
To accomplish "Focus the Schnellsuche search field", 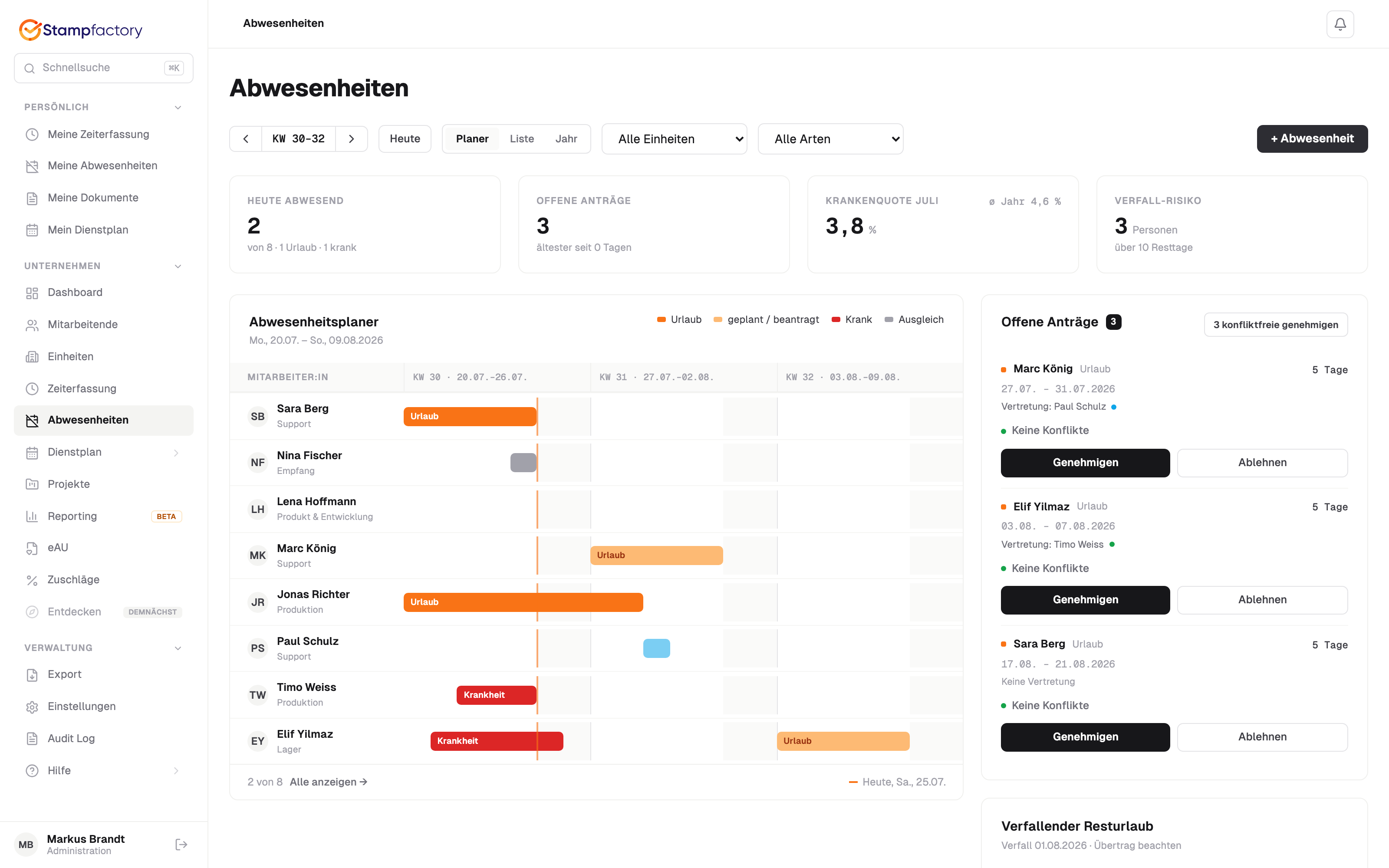I will pos(103,68).
